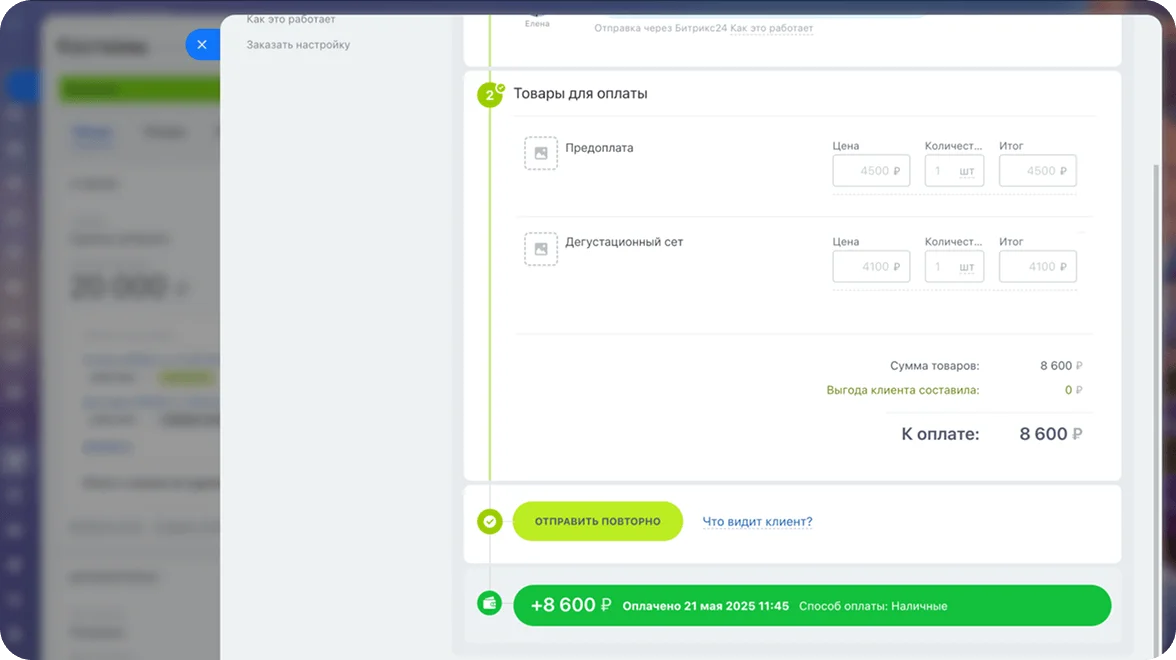Click the green checkmark icon beside Отправить повторно
This screenshot has width=1176, height=660.
[x=489, y=521]
